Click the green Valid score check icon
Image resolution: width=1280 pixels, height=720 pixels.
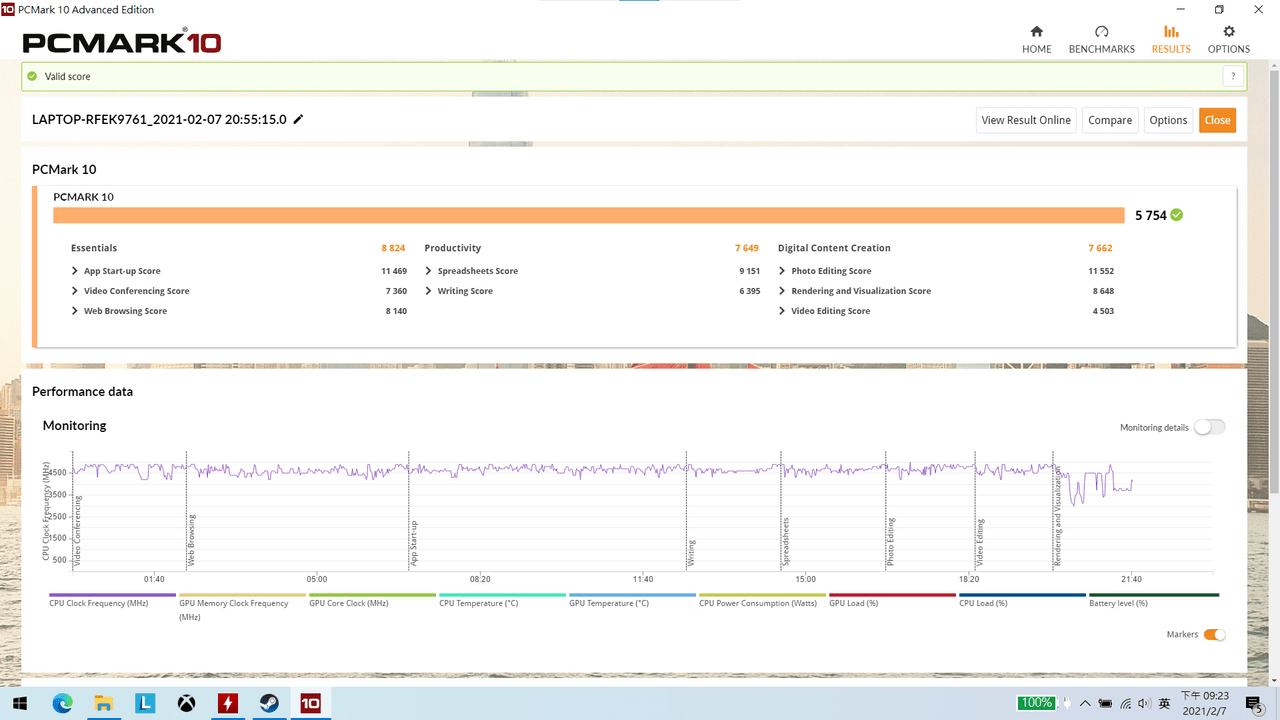coord(32,76)
